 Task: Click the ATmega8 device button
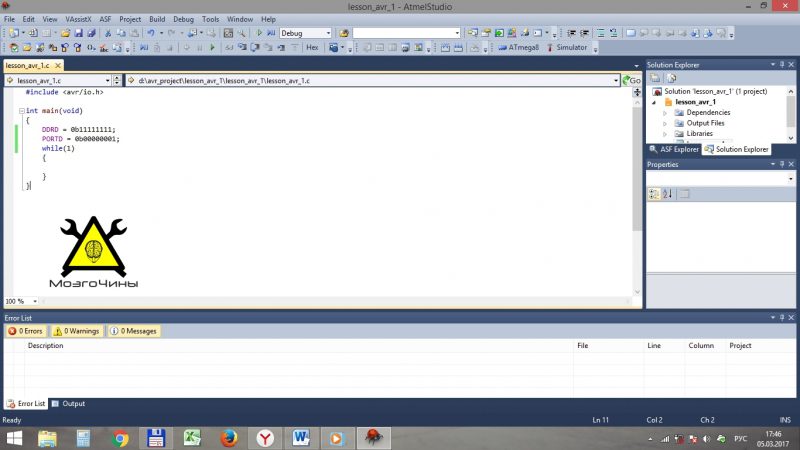[x=518, y=47]
